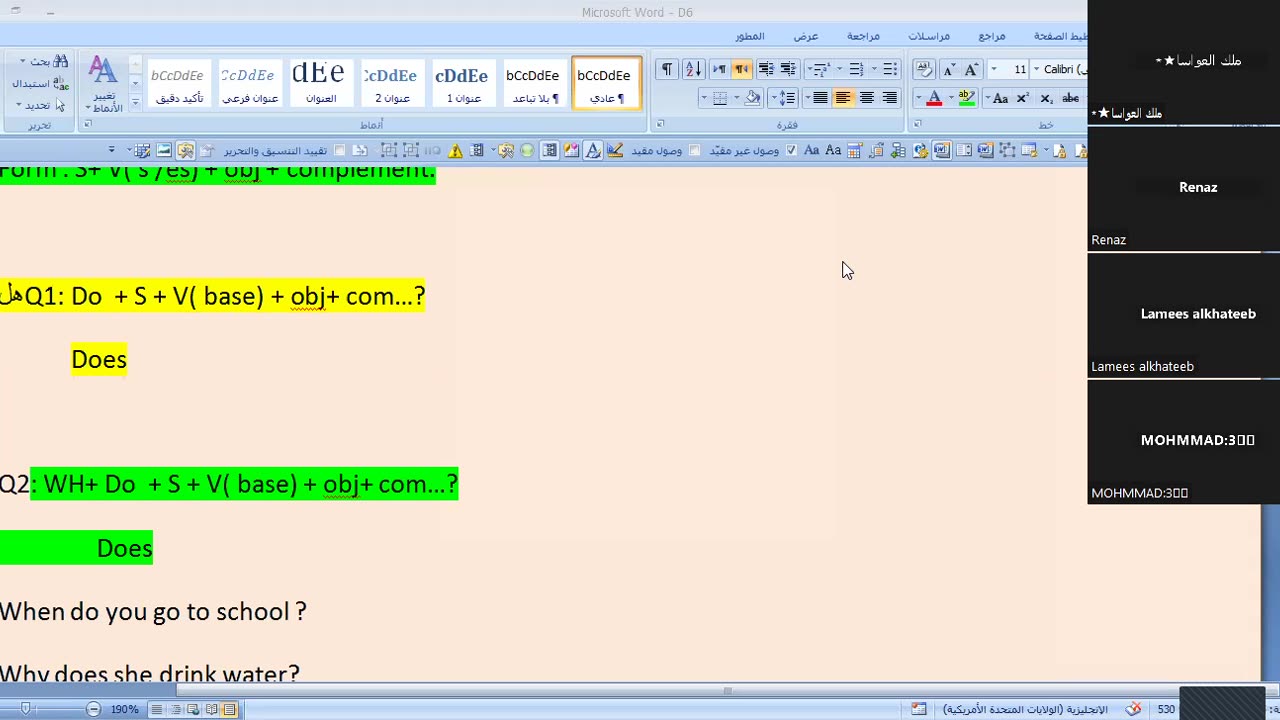Apply the green text highlight color
This screenshot has height=720, width=1280.
[x=967, y=98]
